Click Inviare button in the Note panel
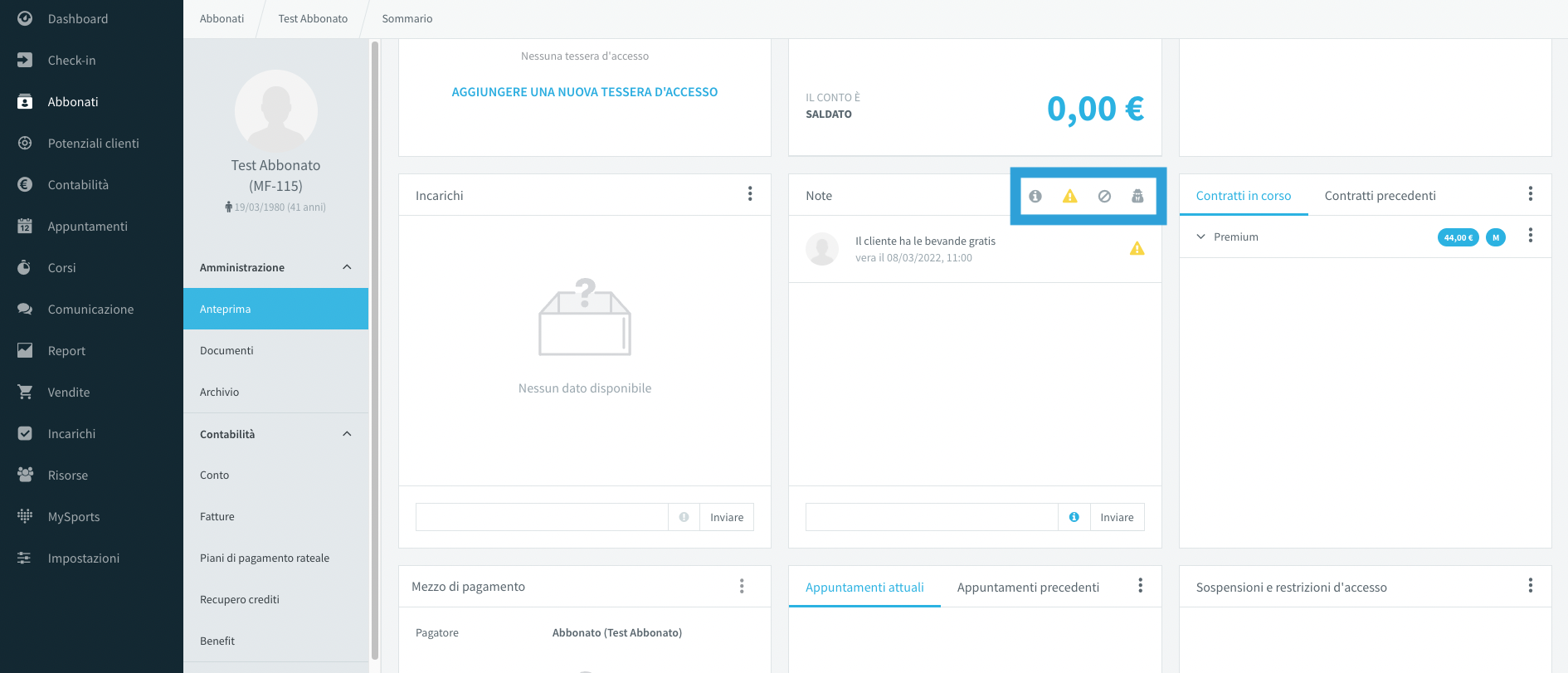The height and width of the screenshot is (673, 1568). click(1117, 517)
